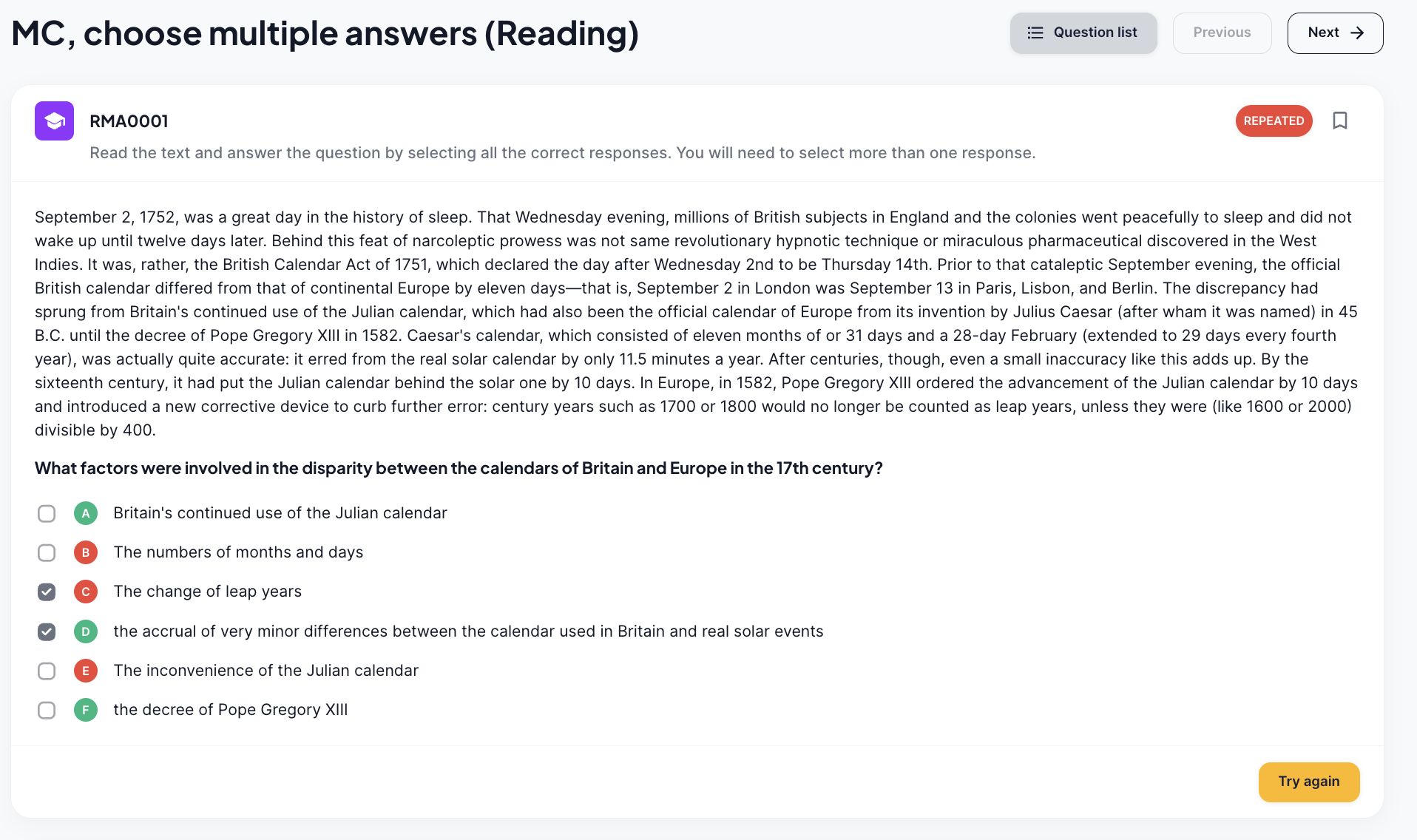Open the Question list
This screenshot has height=840, width=1417.
coord(1083,33)
